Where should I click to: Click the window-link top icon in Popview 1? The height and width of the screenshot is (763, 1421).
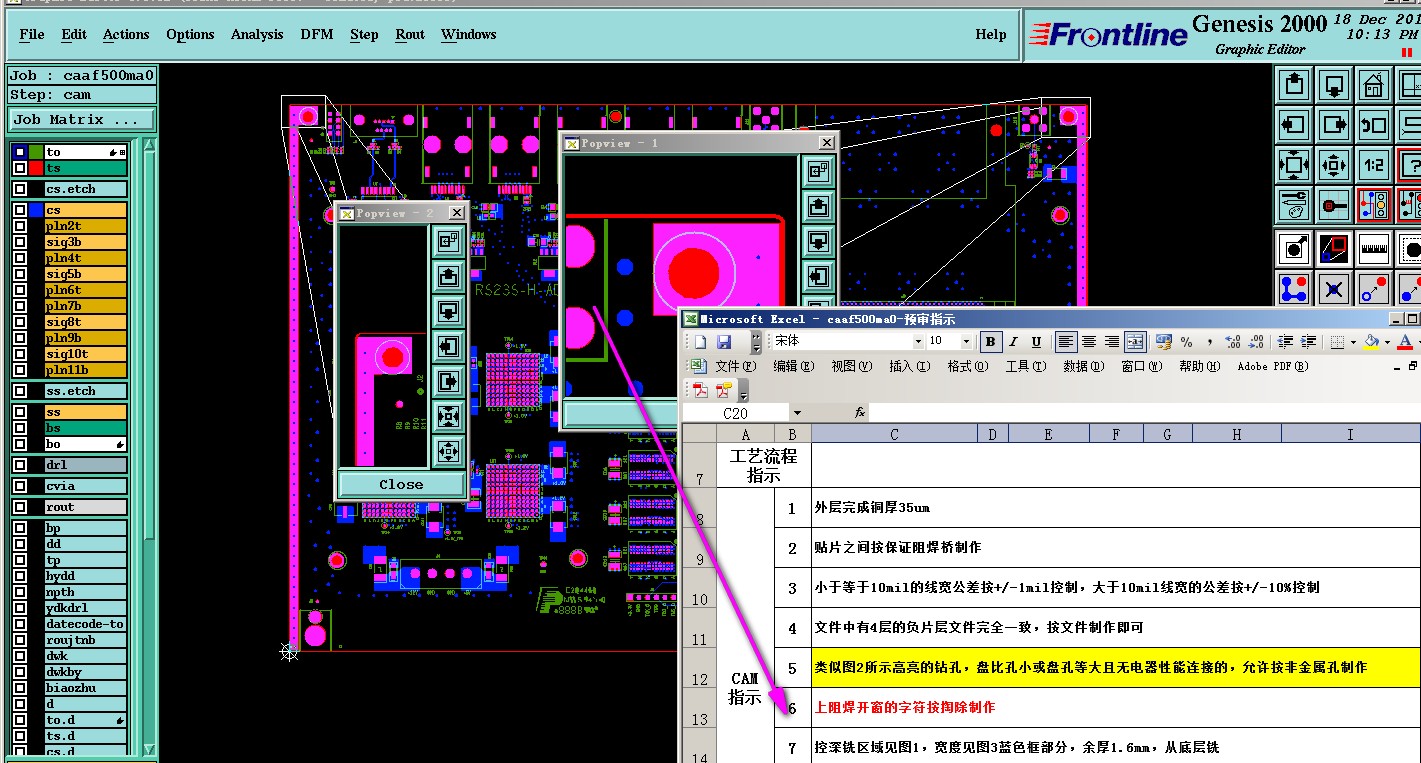point(819,172)
